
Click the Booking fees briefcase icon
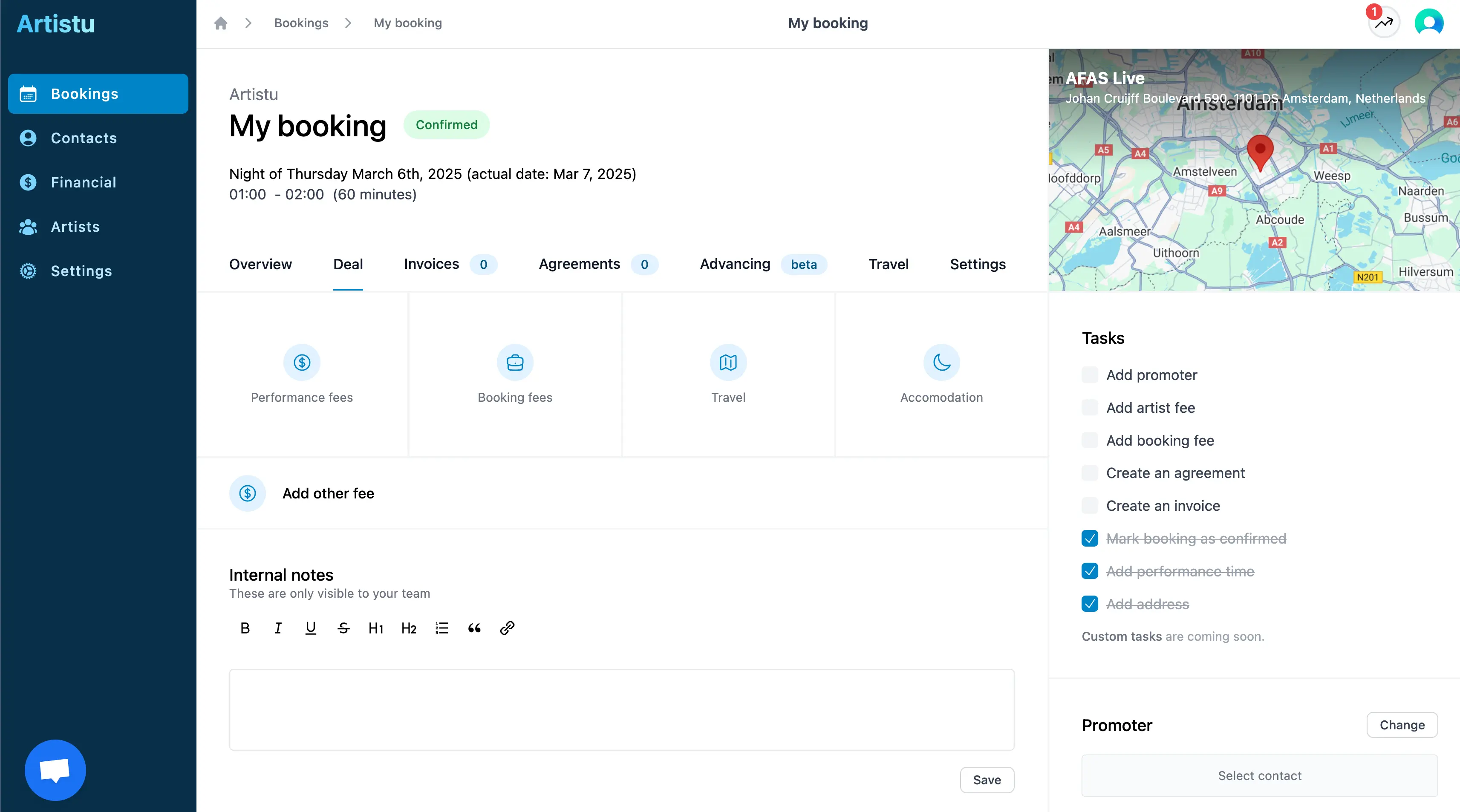click(515, 362)
